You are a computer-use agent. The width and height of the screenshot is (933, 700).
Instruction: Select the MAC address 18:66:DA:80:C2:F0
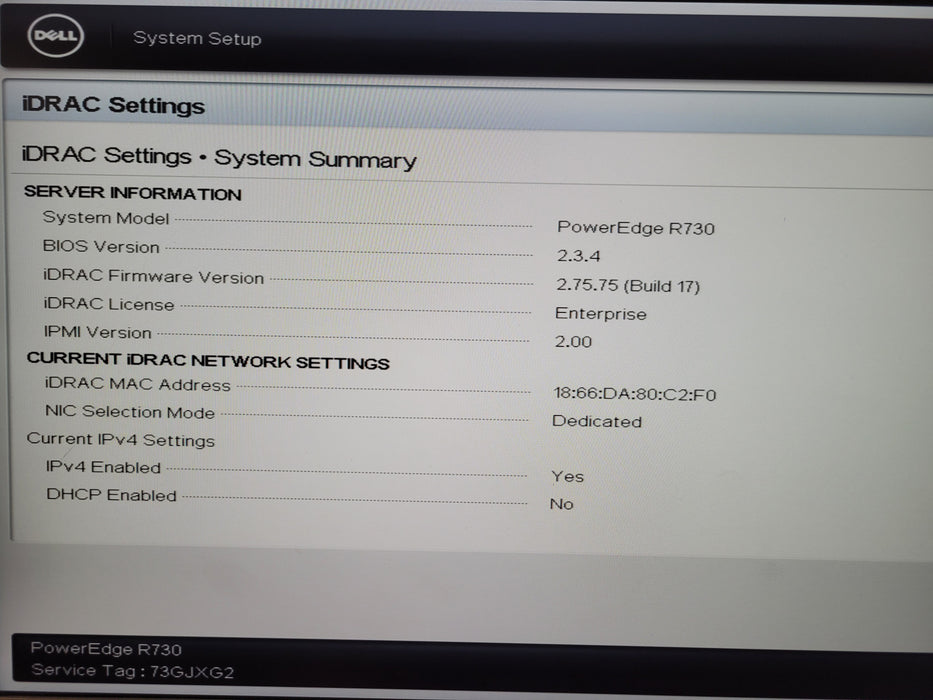coord(634,394)
